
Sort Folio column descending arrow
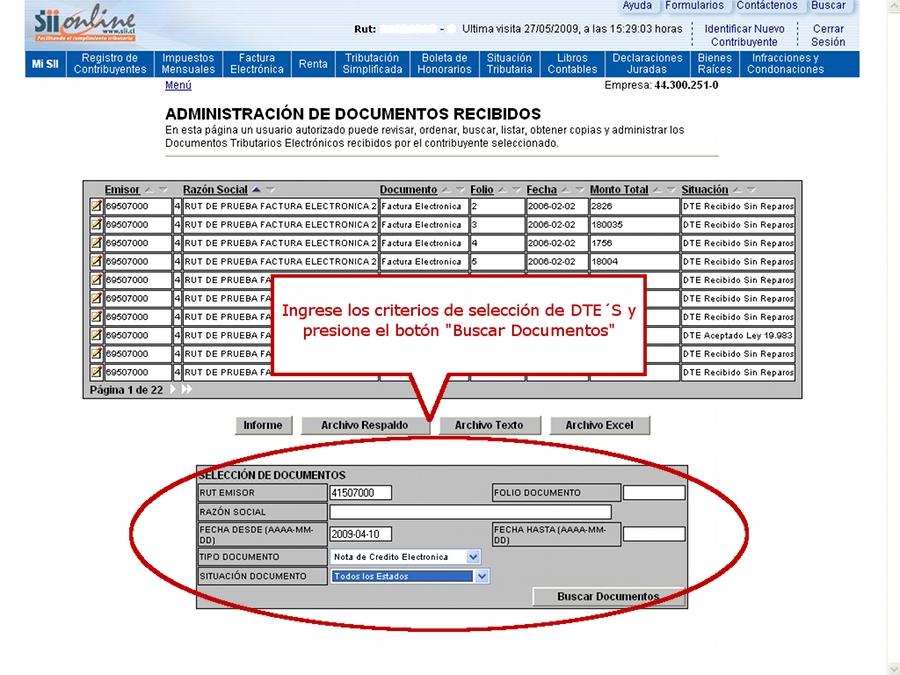pos(516,189)
